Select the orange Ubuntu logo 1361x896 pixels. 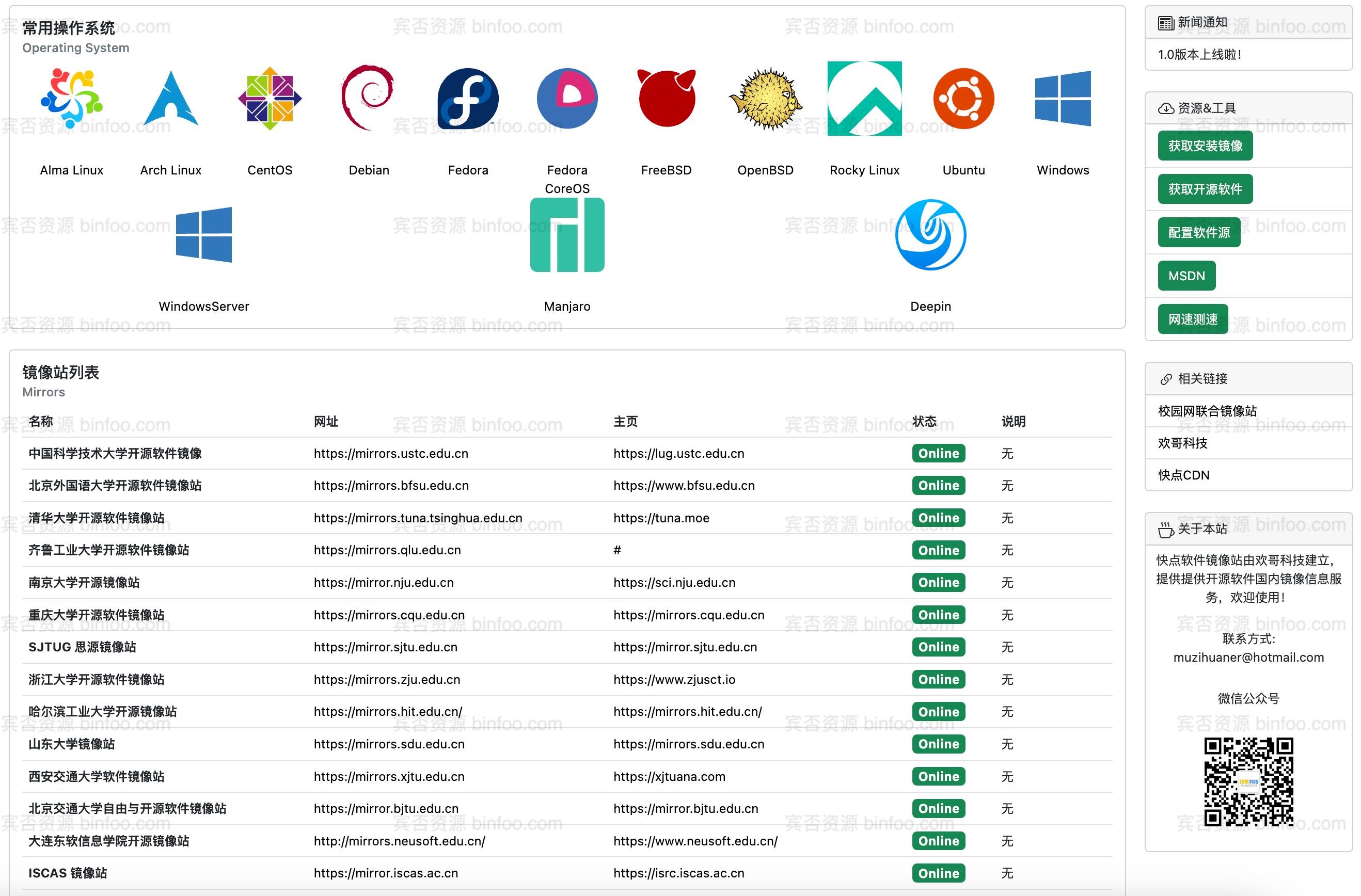(963, 99)
